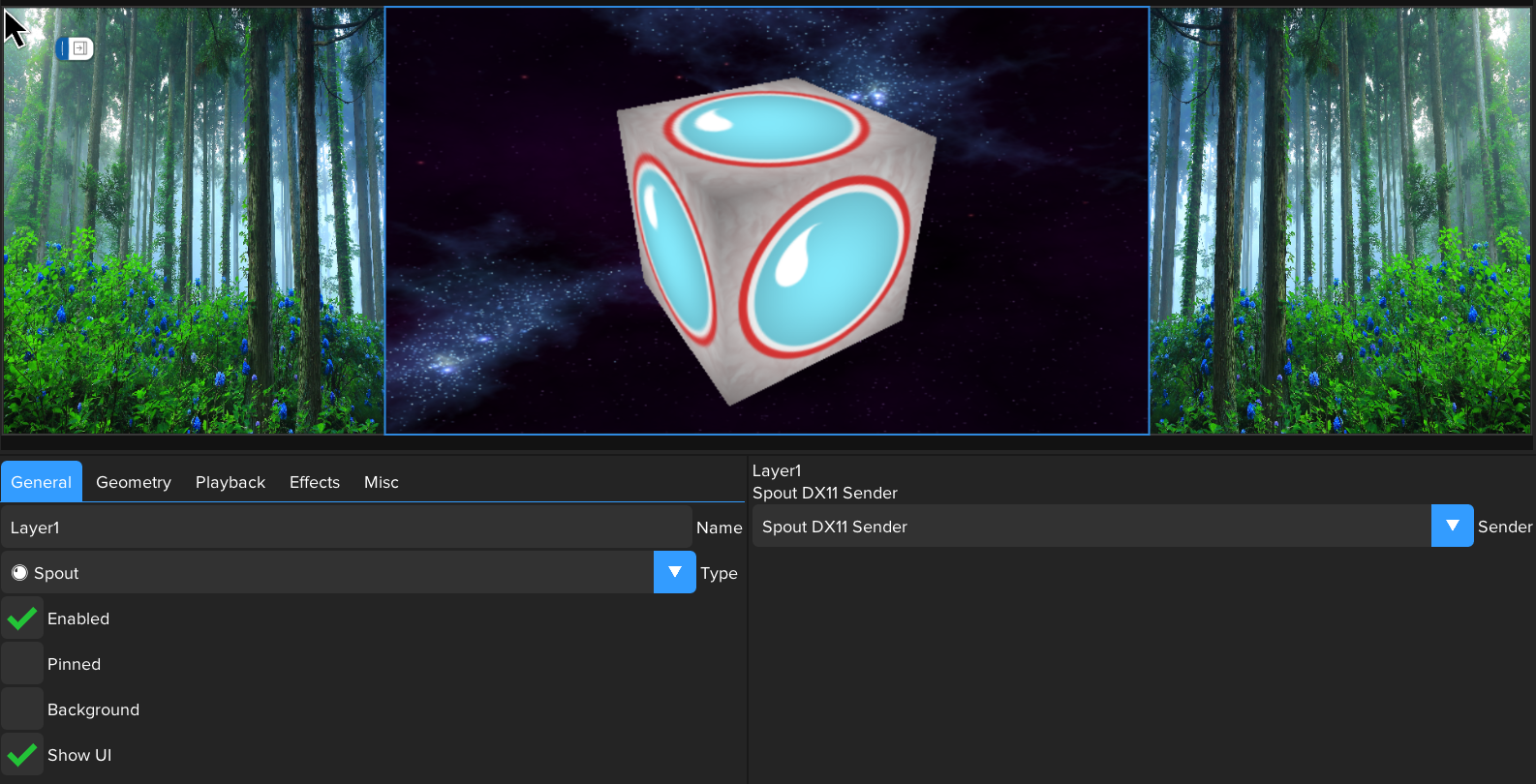
Task: Show the Misc tab
Action: [382, 482]
